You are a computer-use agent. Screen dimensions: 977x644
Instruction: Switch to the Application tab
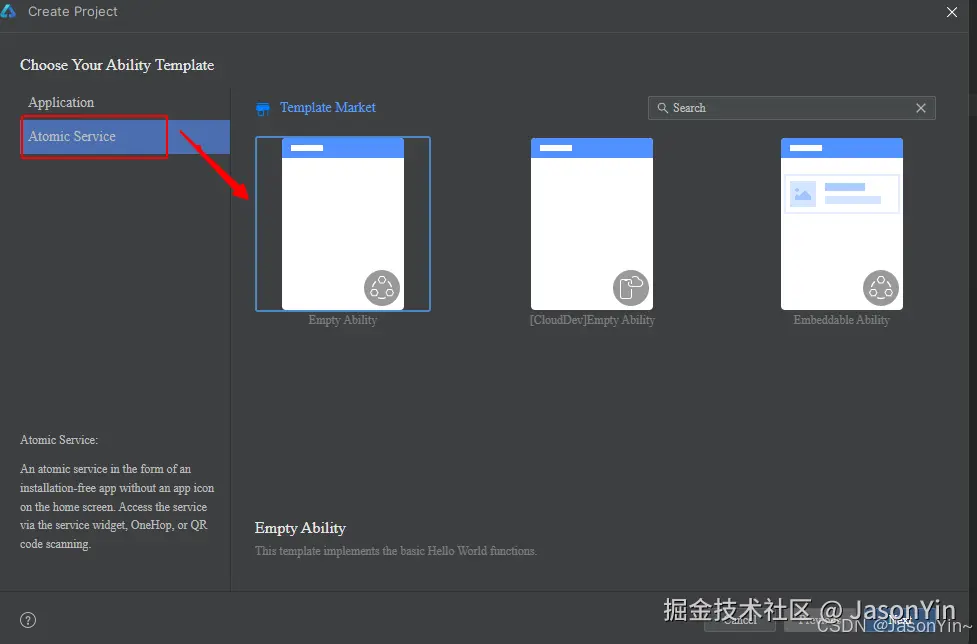tap(61, 101)
